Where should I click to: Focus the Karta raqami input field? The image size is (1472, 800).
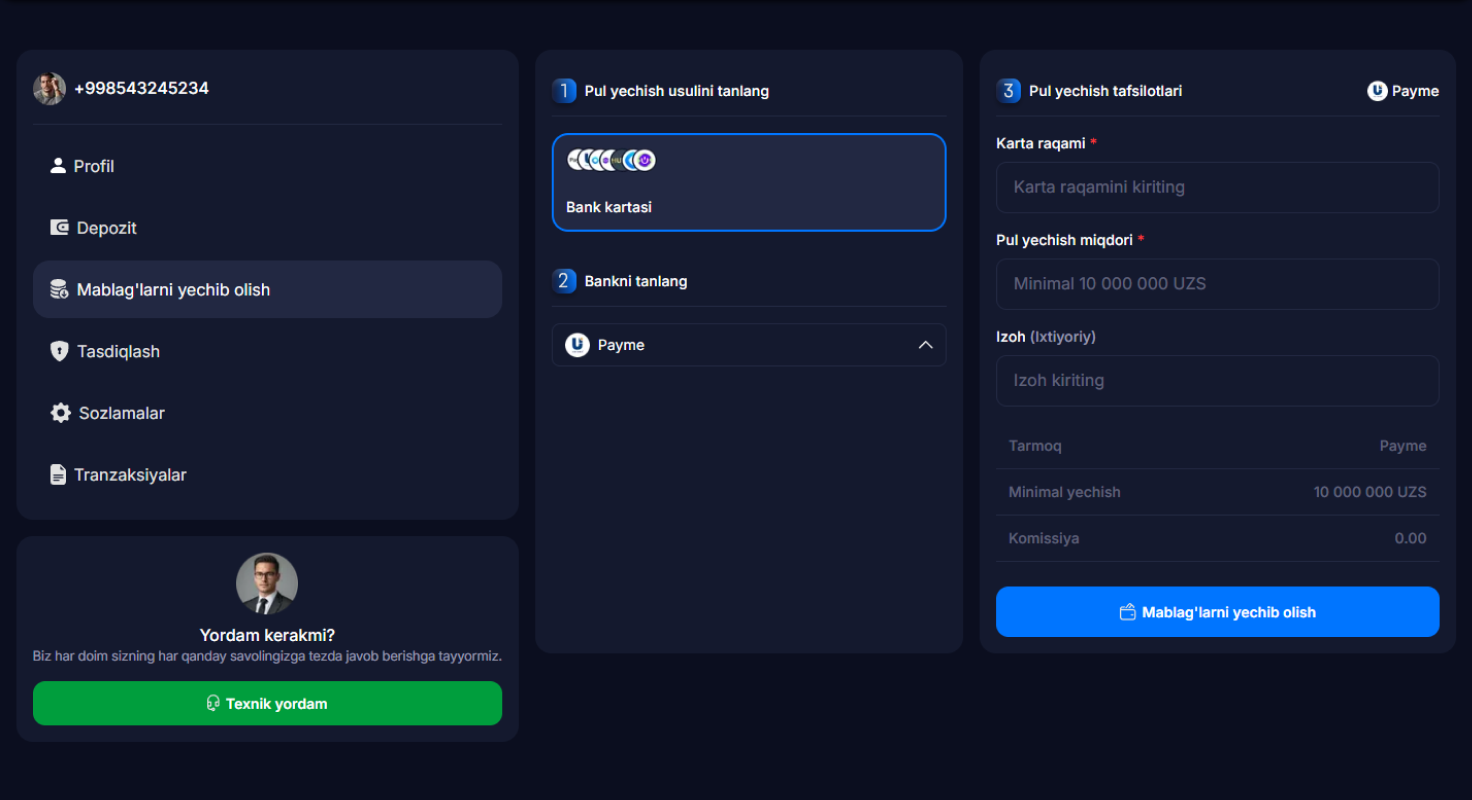pos(1217,187)
